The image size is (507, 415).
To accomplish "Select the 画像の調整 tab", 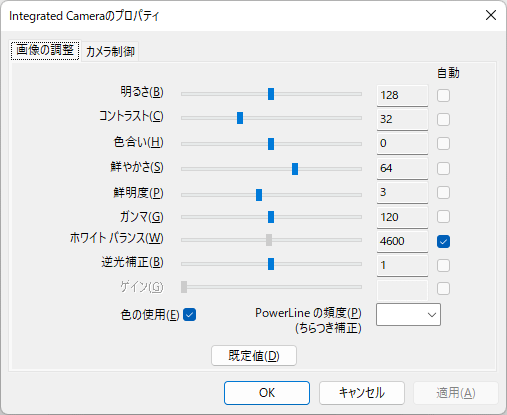I will click(x=45, y=51).
